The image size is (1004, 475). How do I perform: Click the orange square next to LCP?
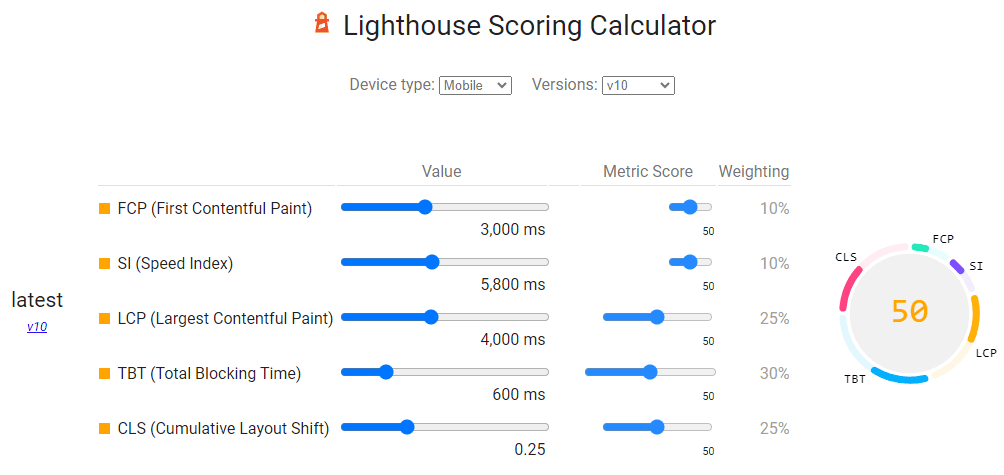coord(104,318)
